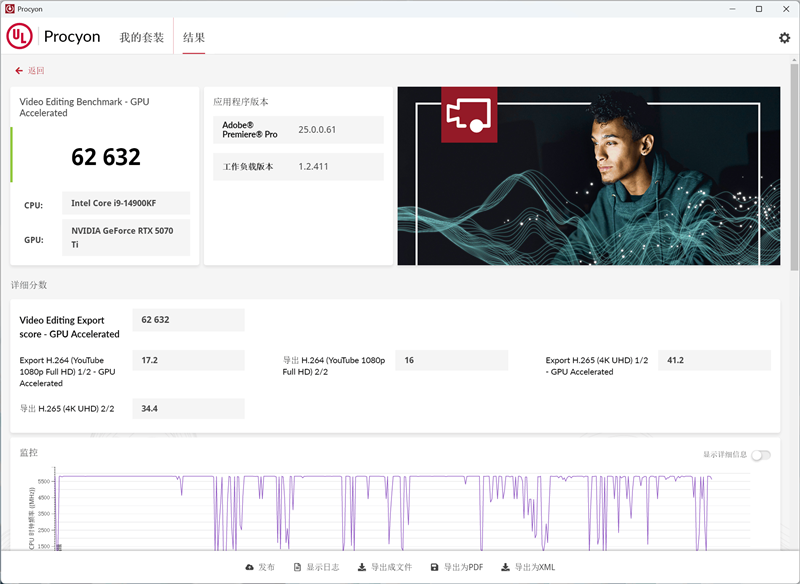The height and width of the screenshot is (584, 800).
Task: Click the export to file download icon
Action: 361,567
